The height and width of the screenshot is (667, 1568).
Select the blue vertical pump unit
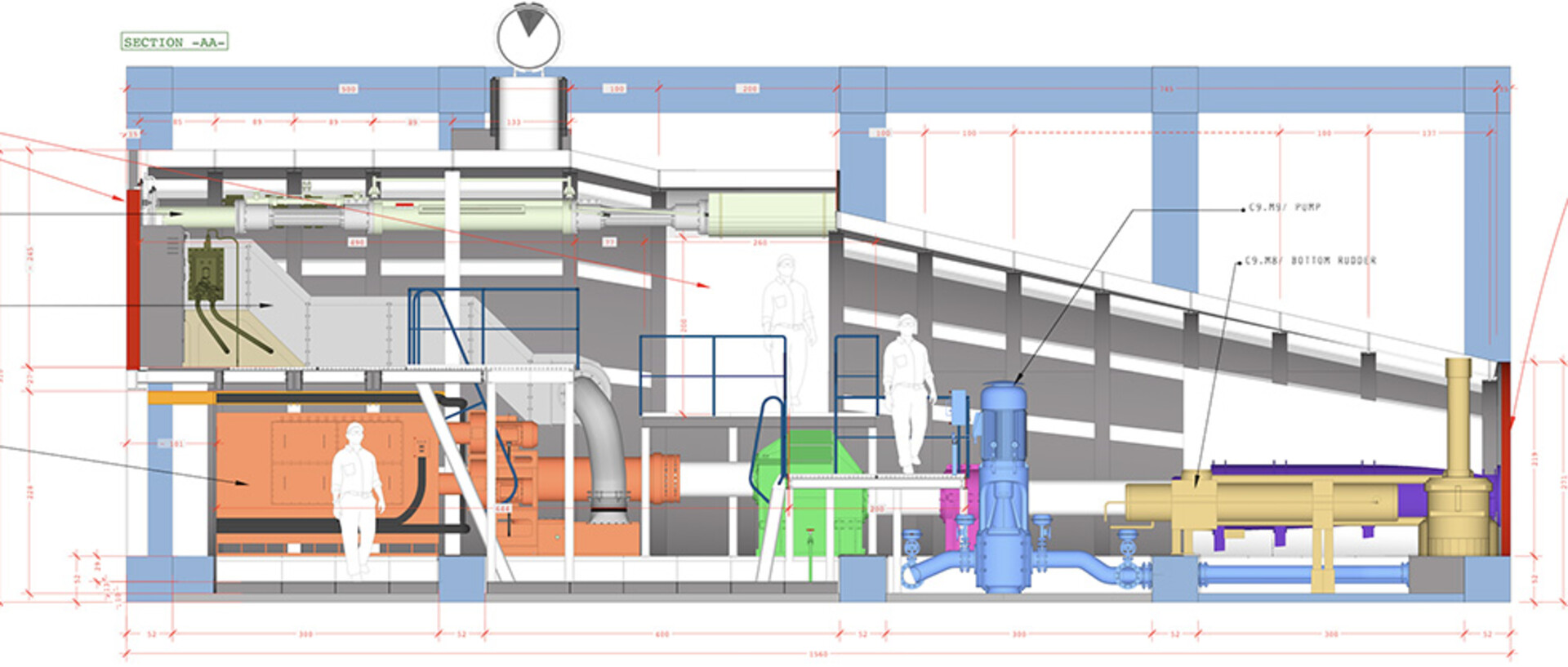click(1003, 486)
